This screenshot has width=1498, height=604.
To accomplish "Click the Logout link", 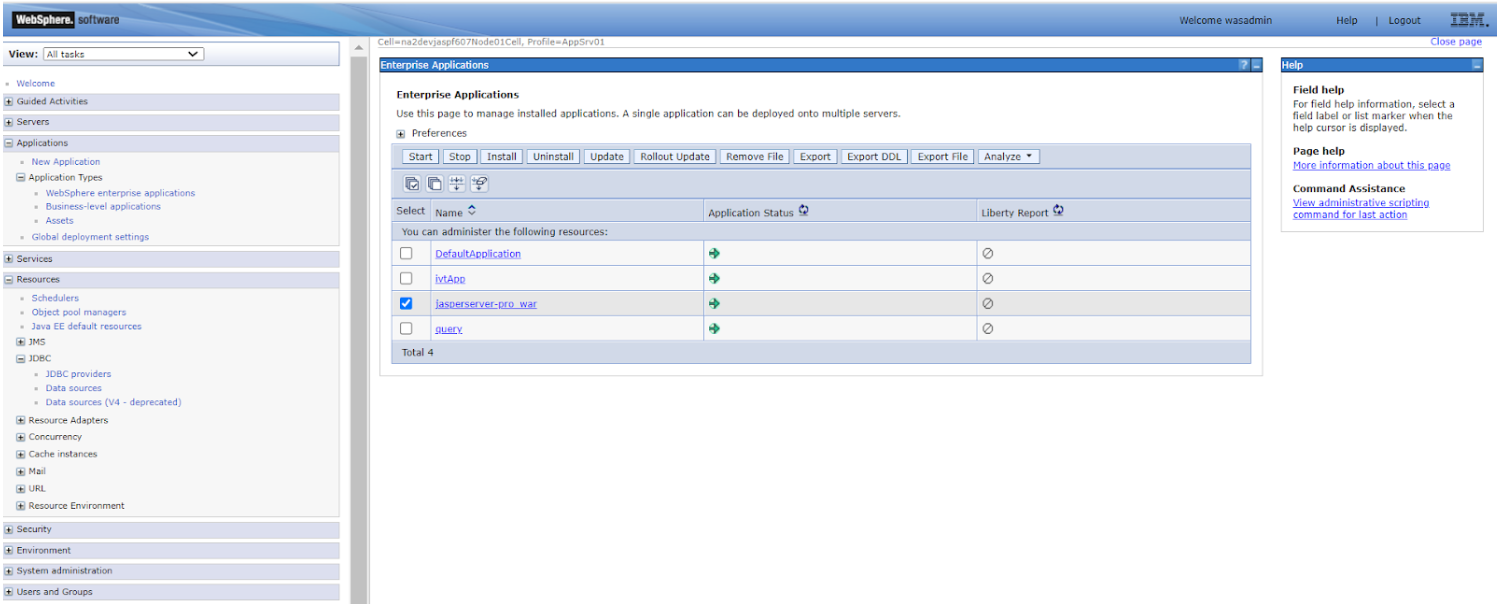I will [1404, 20].
